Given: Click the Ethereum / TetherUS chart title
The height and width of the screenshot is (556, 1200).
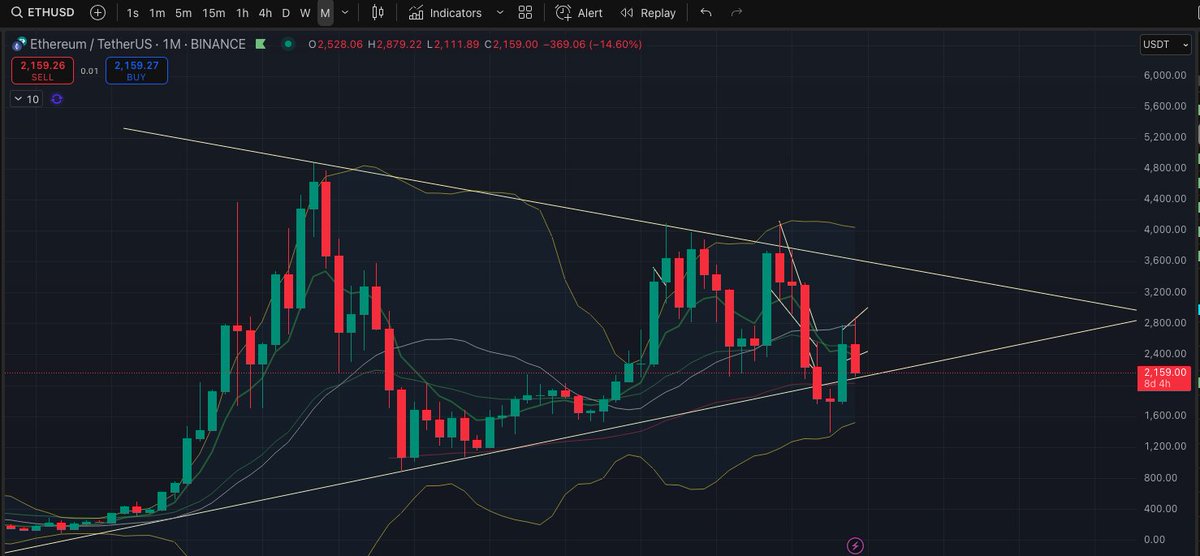Looking at the screenshot, I should [x=138, y=45].
